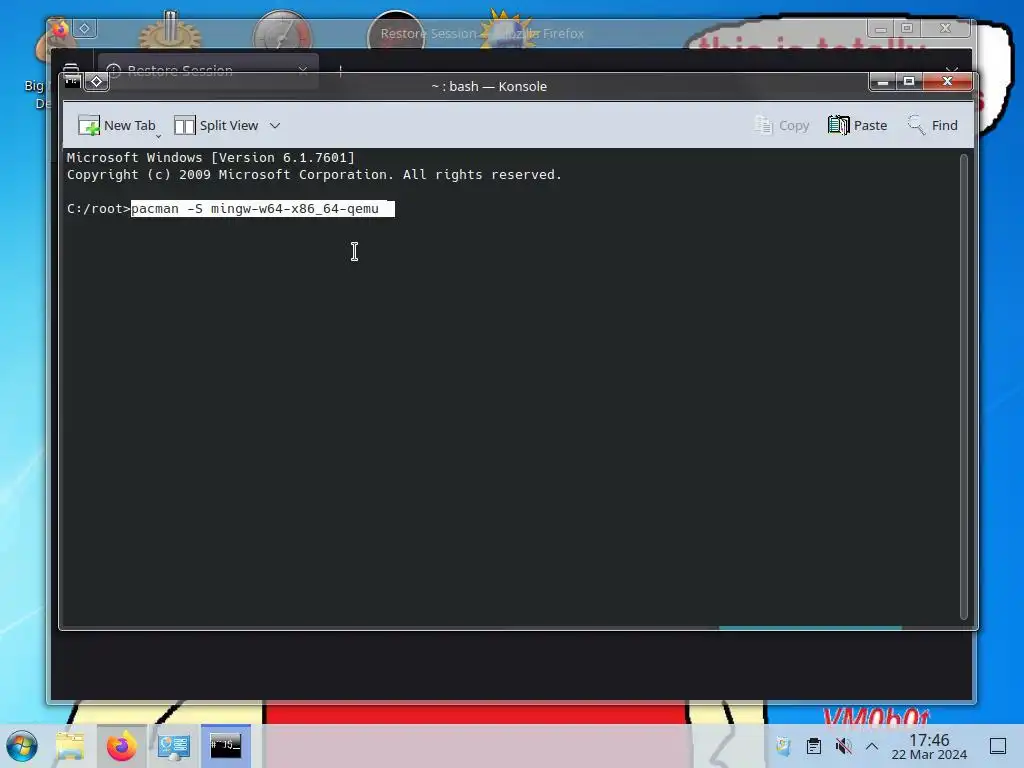Screen dimensions: 1024x768
Task: Click the show desktop button
Action: coord(998,746)
